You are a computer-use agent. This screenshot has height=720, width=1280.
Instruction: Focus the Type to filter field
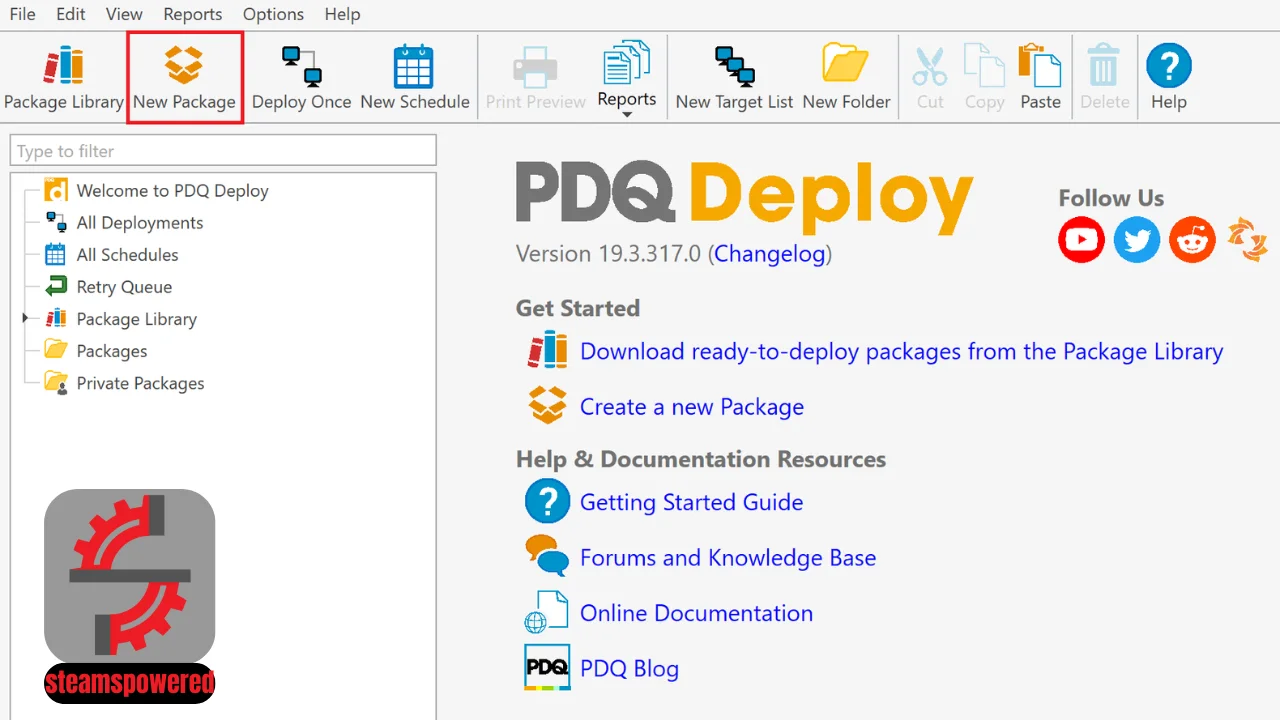point(223,151)
